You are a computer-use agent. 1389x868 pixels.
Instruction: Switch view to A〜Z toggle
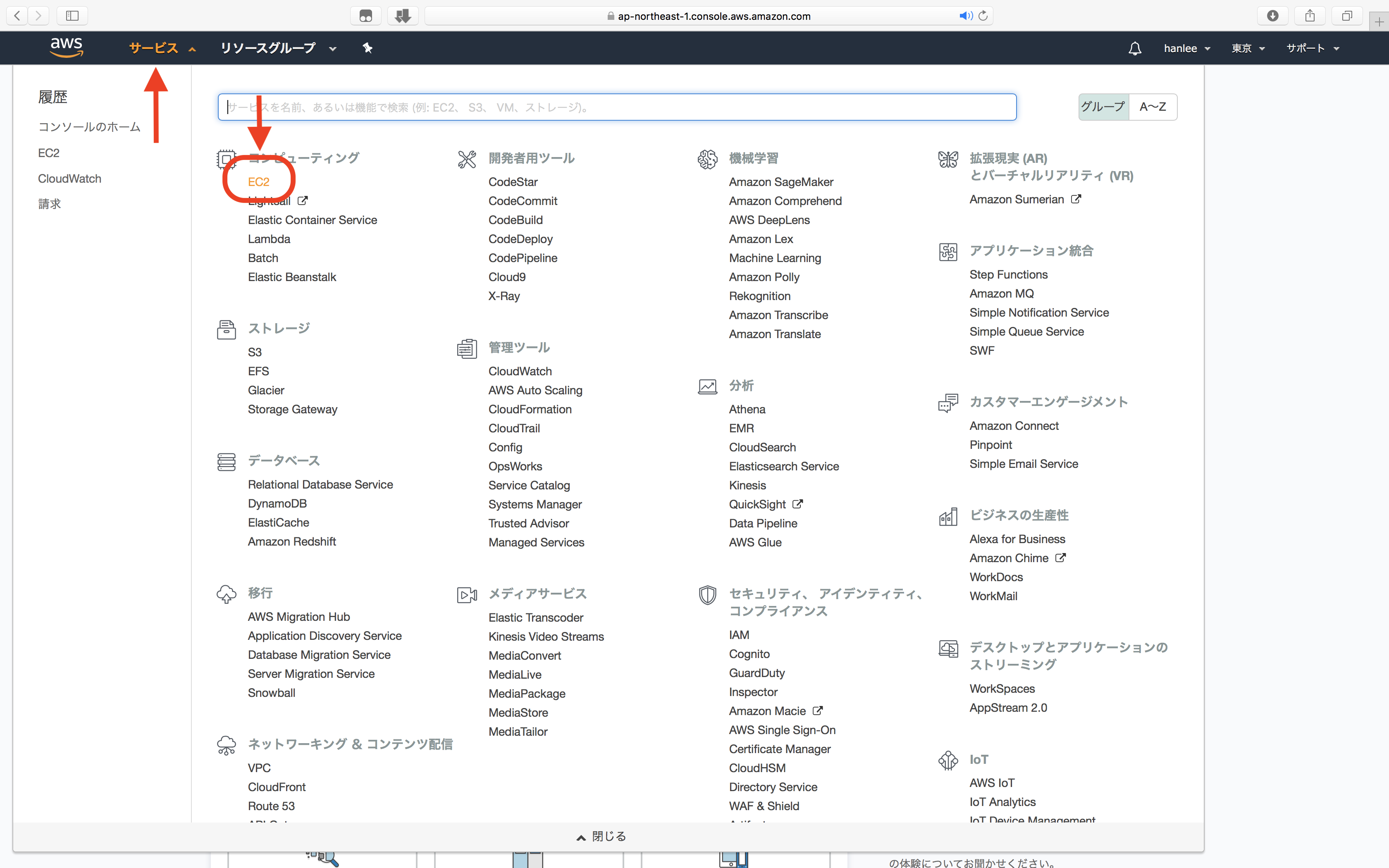(1153, 107)
